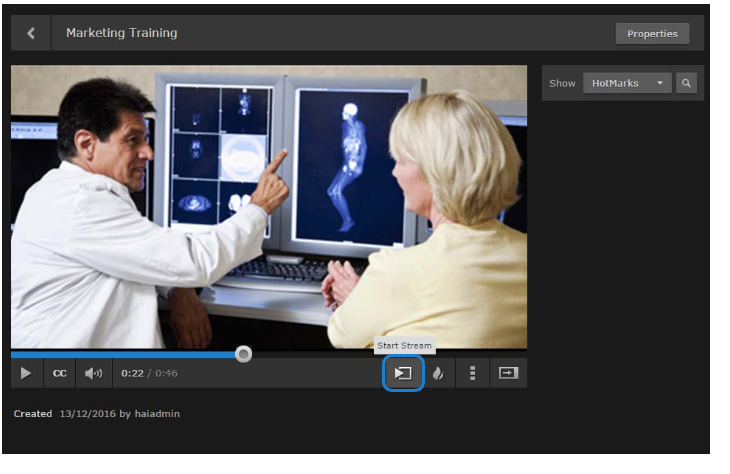This screenshot has height=474, width=730.
Task: Click the haiadmin creator name
Action: [157, 413]
